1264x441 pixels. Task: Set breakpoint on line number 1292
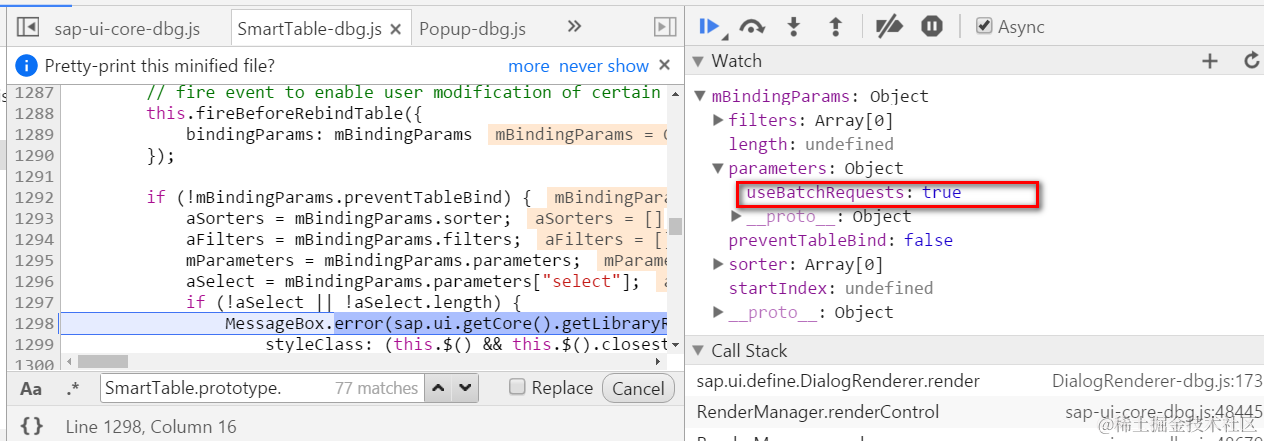tap(32, 197)
